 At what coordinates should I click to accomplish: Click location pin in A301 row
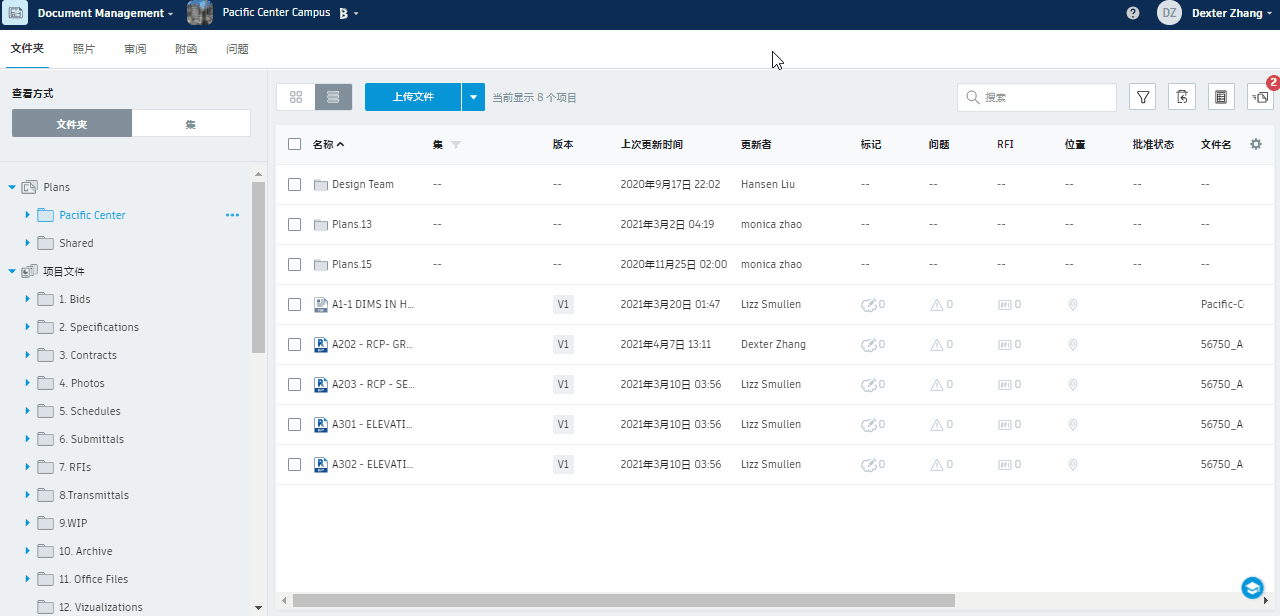click(x=1073, y=425)
